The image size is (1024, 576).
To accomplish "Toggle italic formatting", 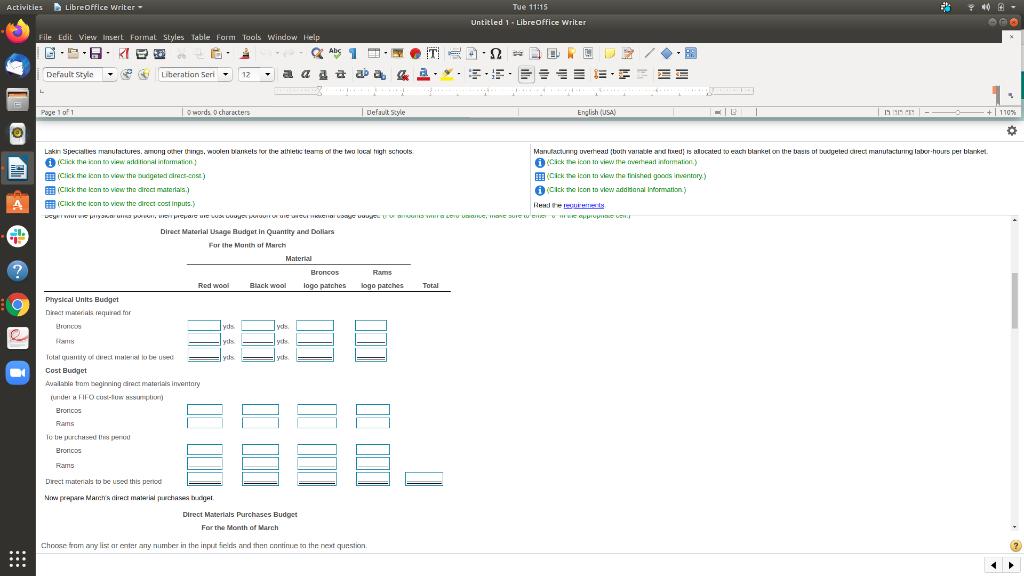I will click(304, 73).
